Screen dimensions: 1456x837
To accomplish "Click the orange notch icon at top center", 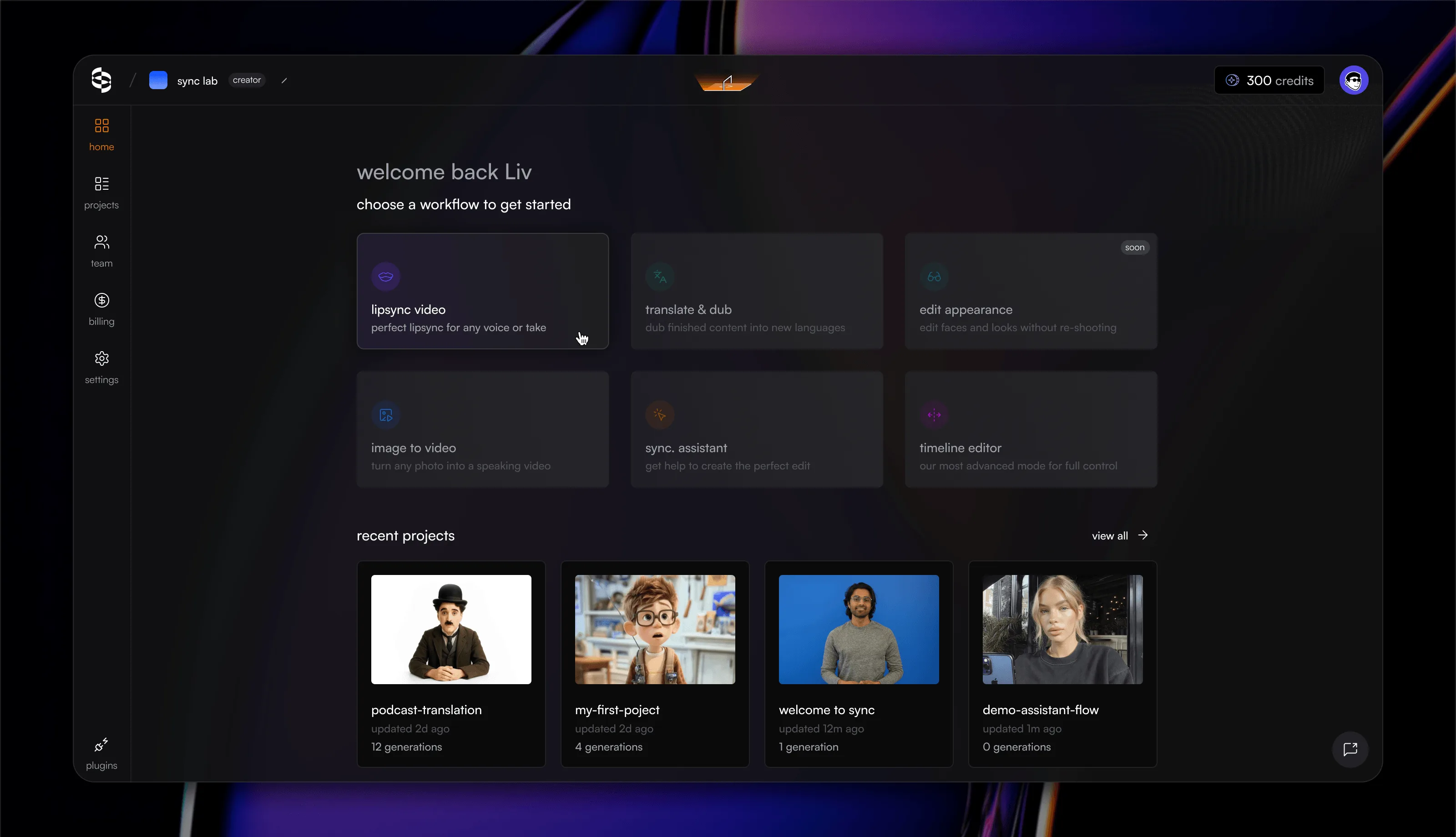I will tap(727, 83).
